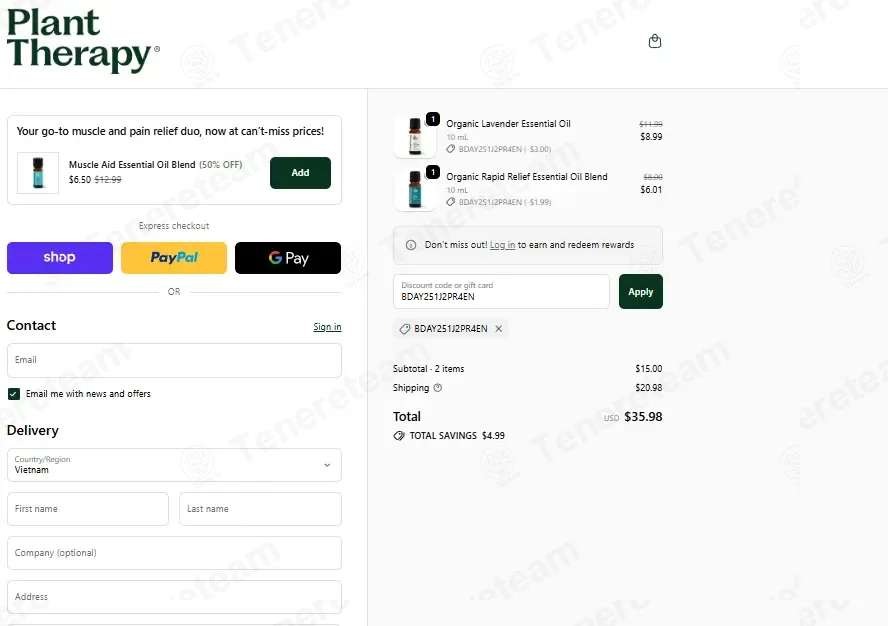Focus the Company (optional) field
This screenshot has width=888, height=626.
tap(174, 553)
